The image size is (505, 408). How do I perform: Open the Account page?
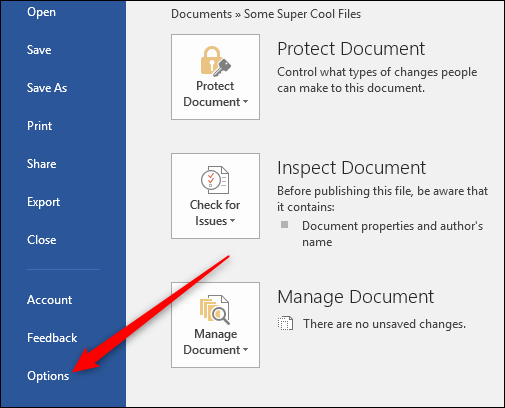coord(49,300)
